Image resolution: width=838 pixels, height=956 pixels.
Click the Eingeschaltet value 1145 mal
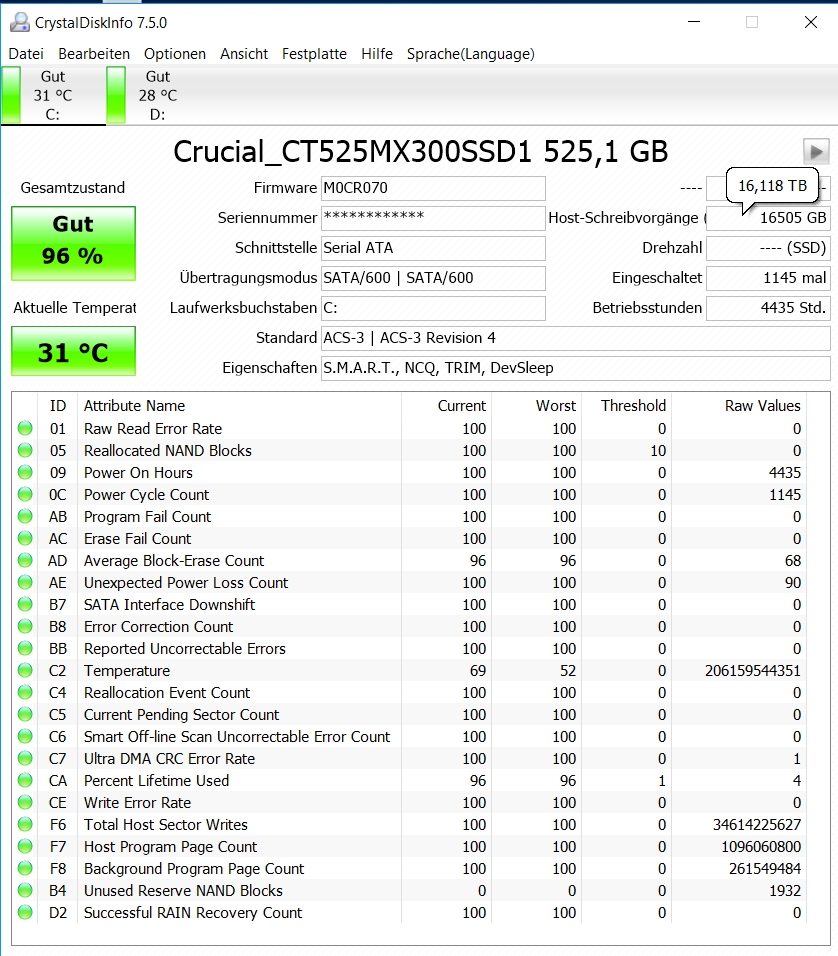[x=768, y=277]
